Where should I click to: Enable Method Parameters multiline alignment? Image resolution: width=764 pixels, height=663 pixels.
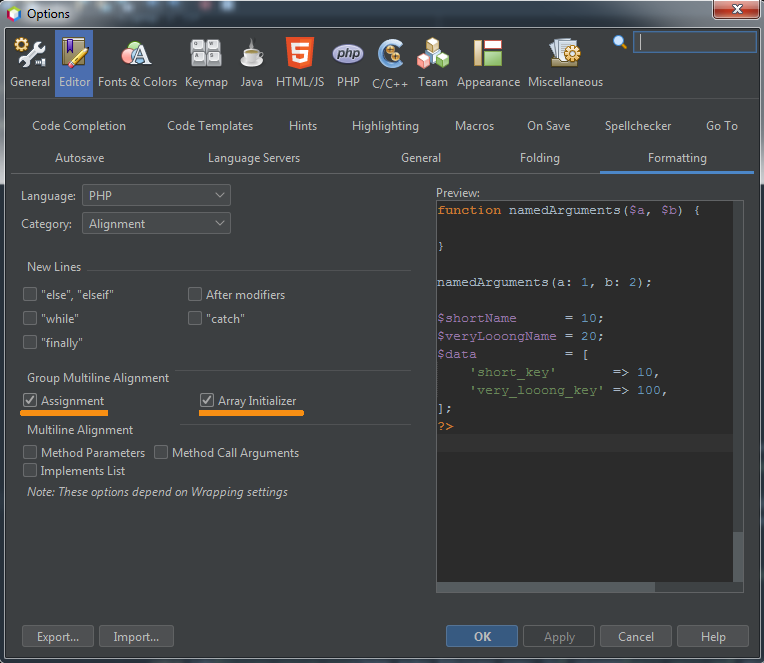click(x=30, y=452)
